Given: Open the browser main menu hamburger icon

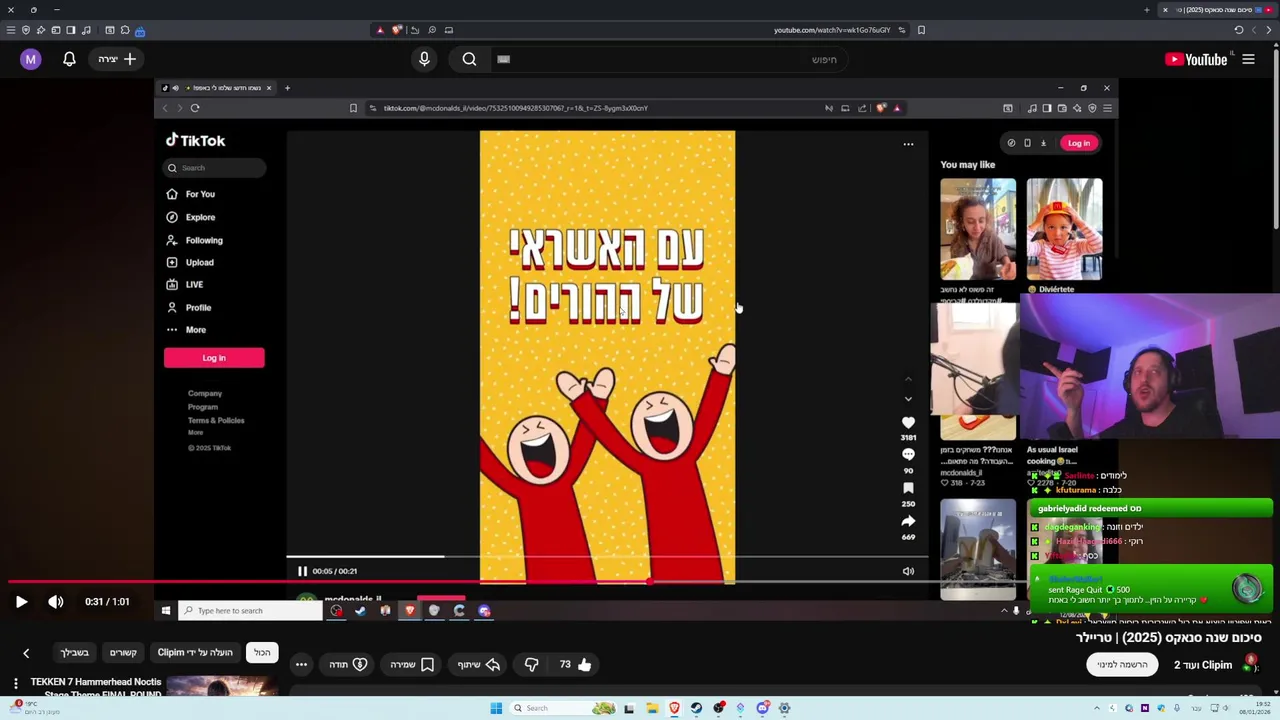Looking at the screenshot, I should pyautogui.click(x=11, y=30).
